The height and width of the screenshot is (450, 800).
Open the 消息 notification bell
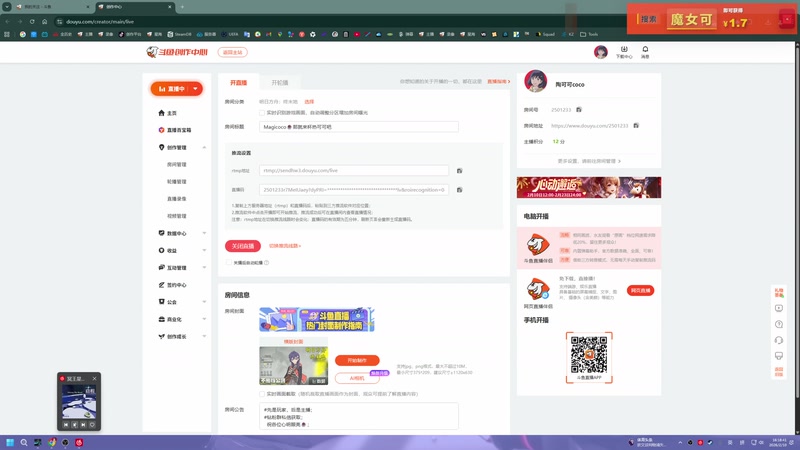pyautogui.click(x=645, y=52)
